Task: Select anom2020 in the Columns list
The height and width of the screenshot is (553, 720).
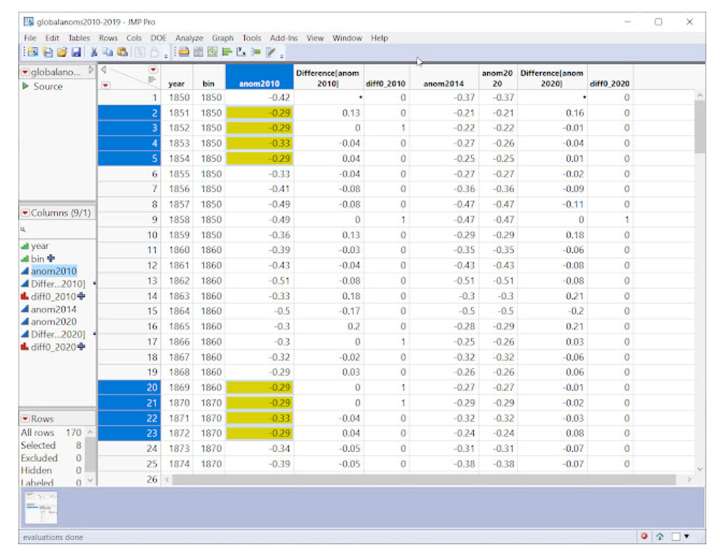Action: [x=54, y=321]
